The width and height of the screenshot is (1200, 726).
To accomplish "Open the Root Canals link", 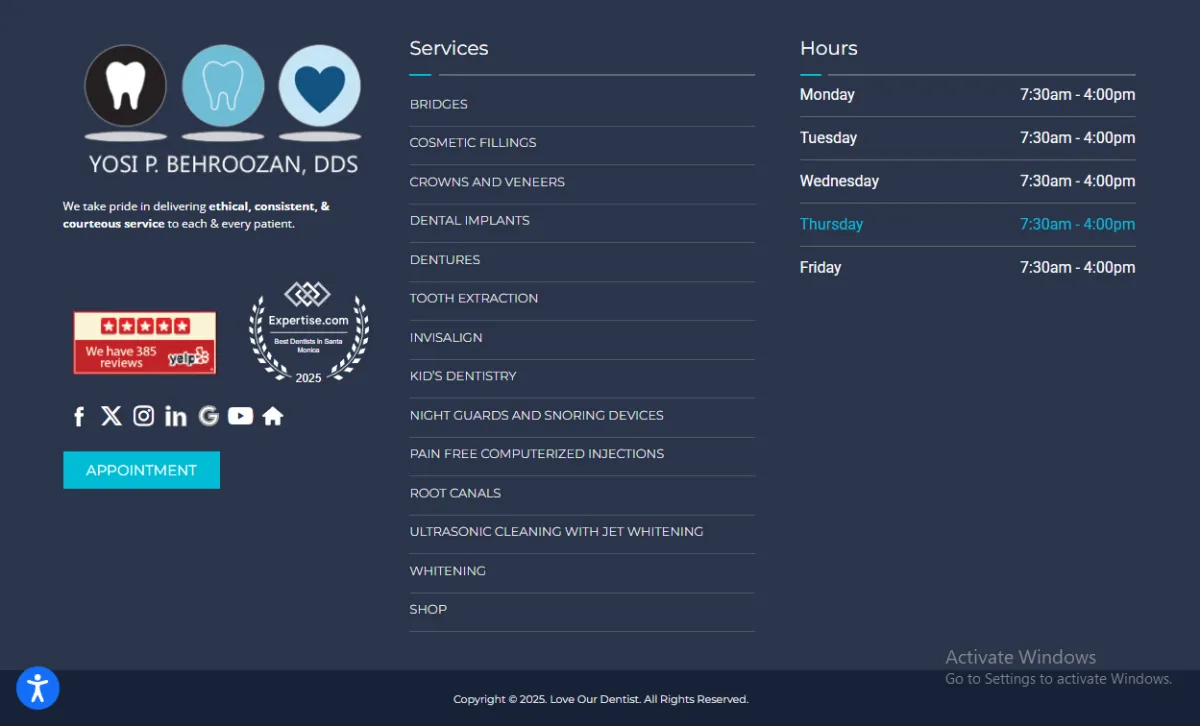I will [x=455, y=493].
